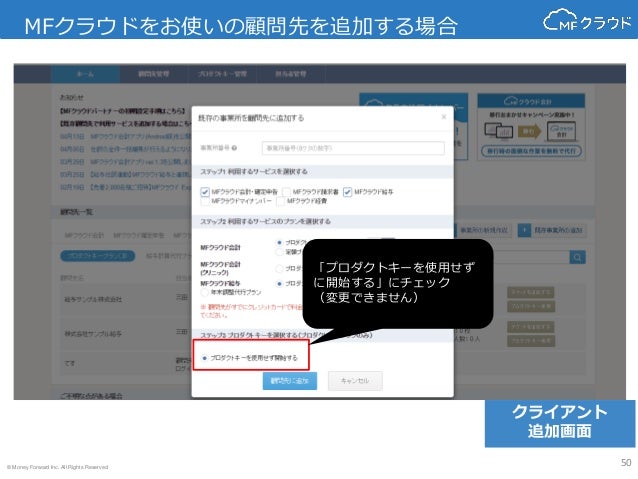Uncheck MFクラウド会計・確定申告 checkbox
The image size is (638, 479).
click(205, 192)
